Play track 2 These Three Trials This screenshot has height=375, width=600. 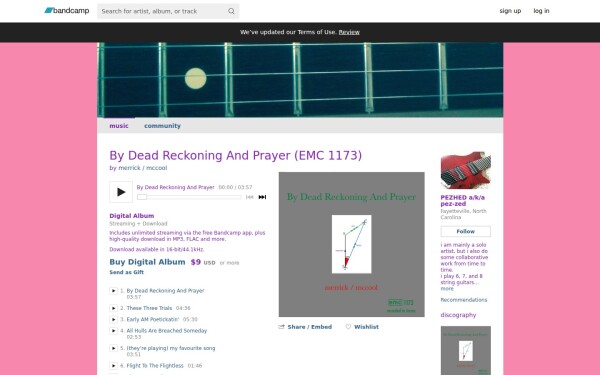[x=113, y=308]
